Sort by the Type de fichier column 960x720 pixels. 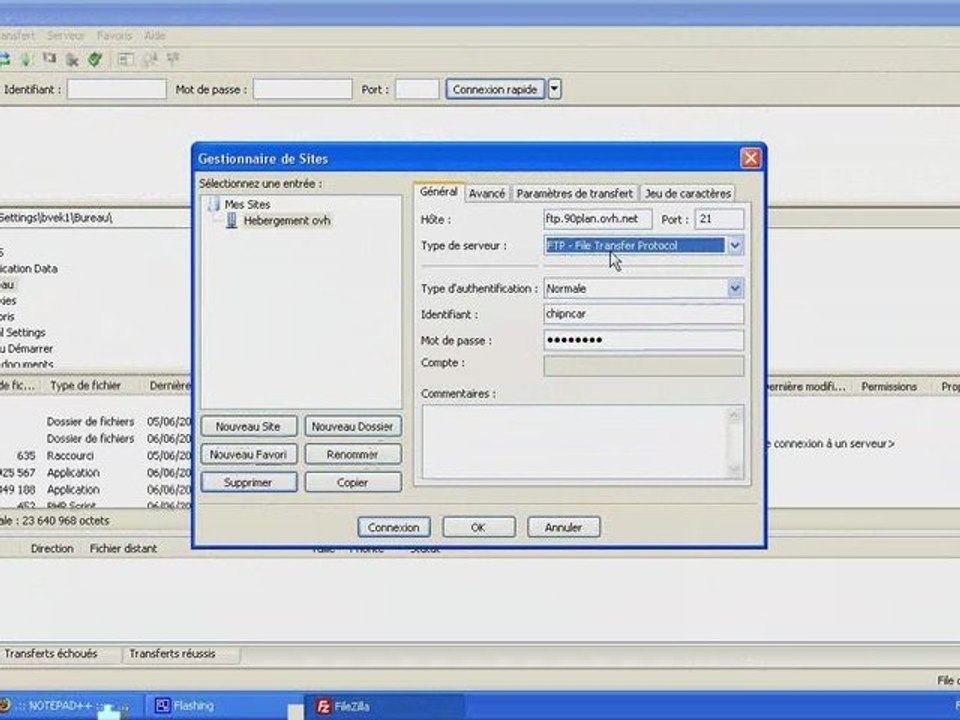(86, 386)
